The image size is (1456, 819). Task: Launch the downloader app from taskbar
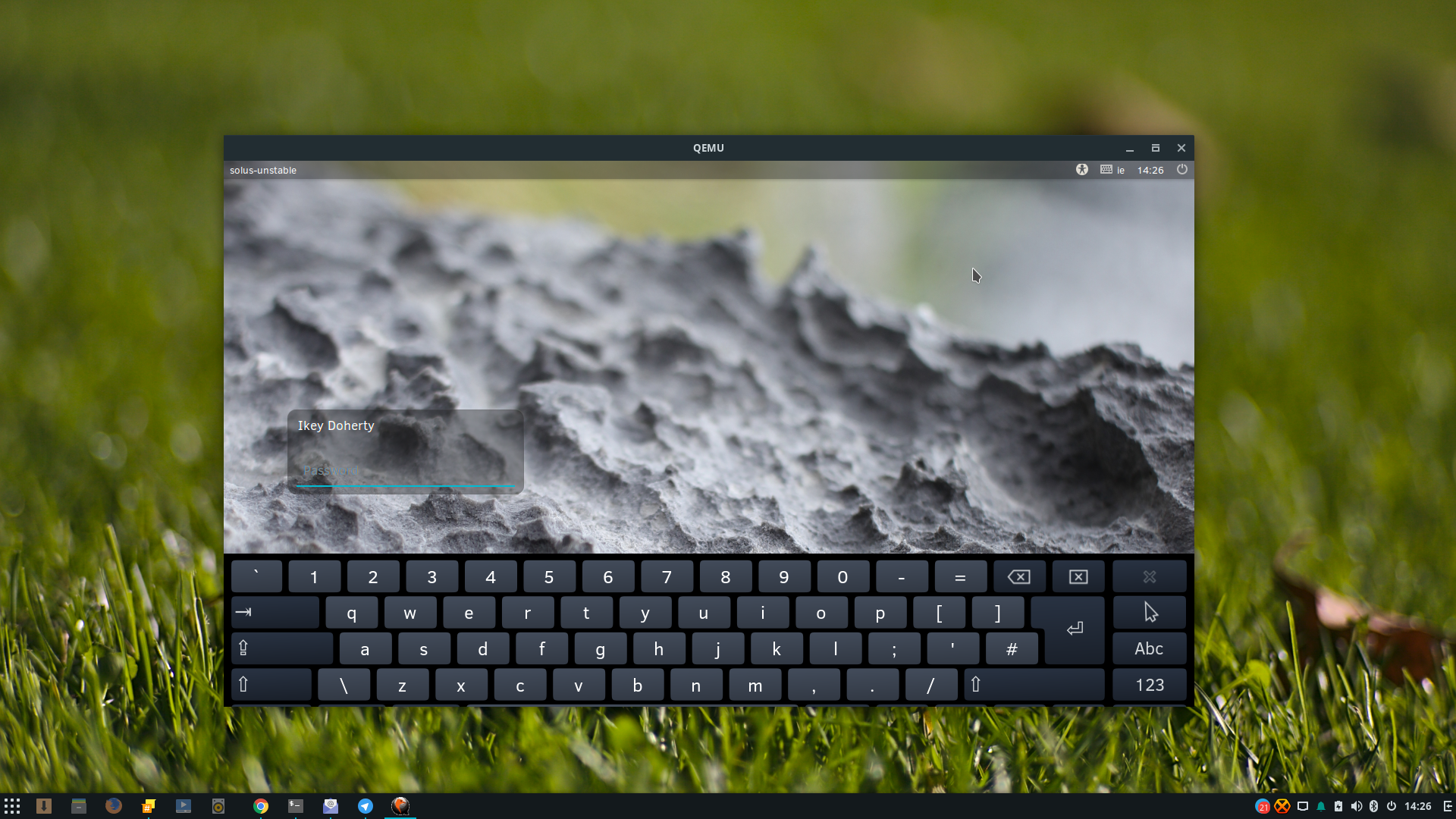click(44, 806)
